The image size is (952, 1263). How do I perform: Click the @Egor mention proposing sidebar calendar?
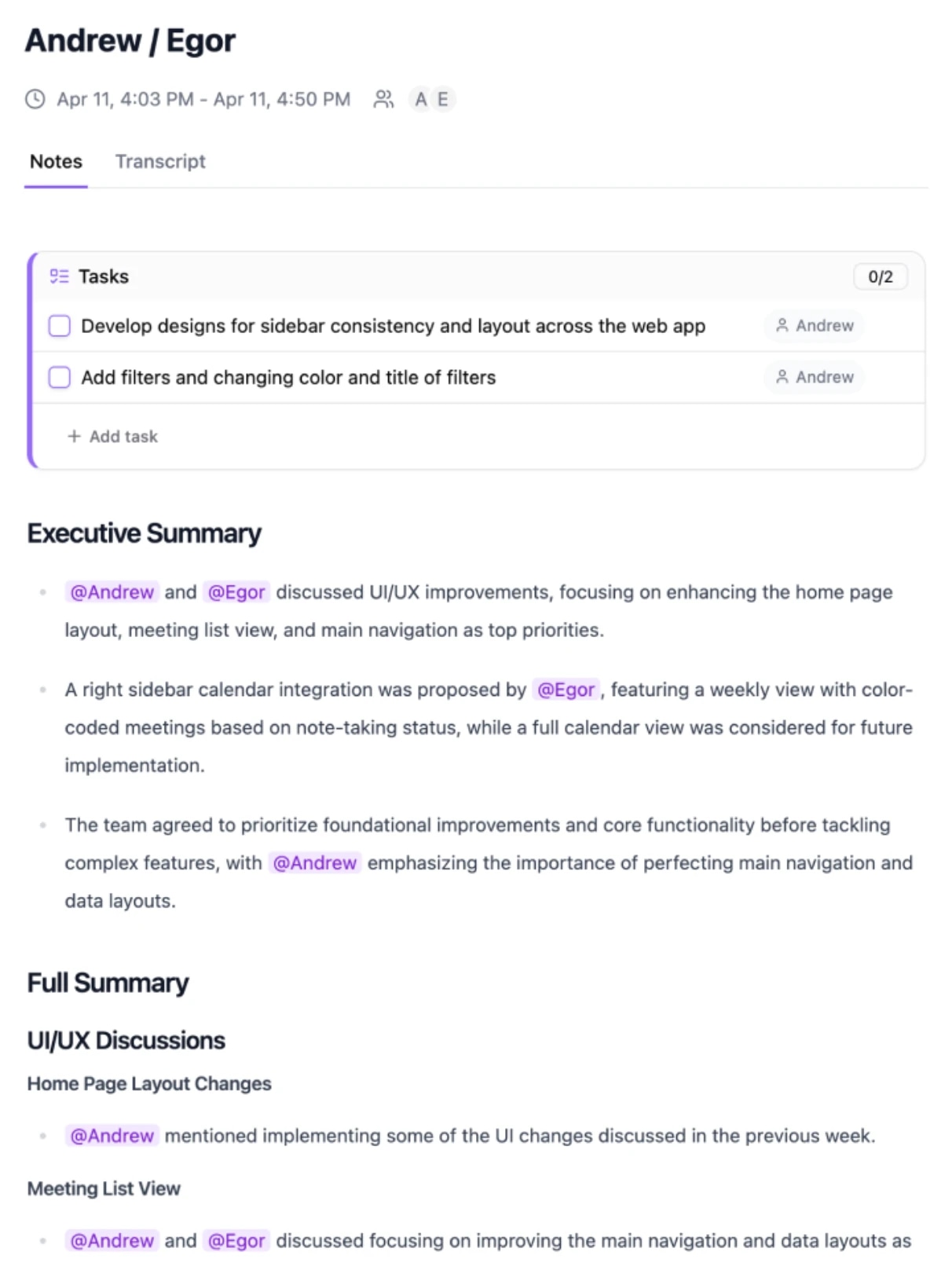566,690
